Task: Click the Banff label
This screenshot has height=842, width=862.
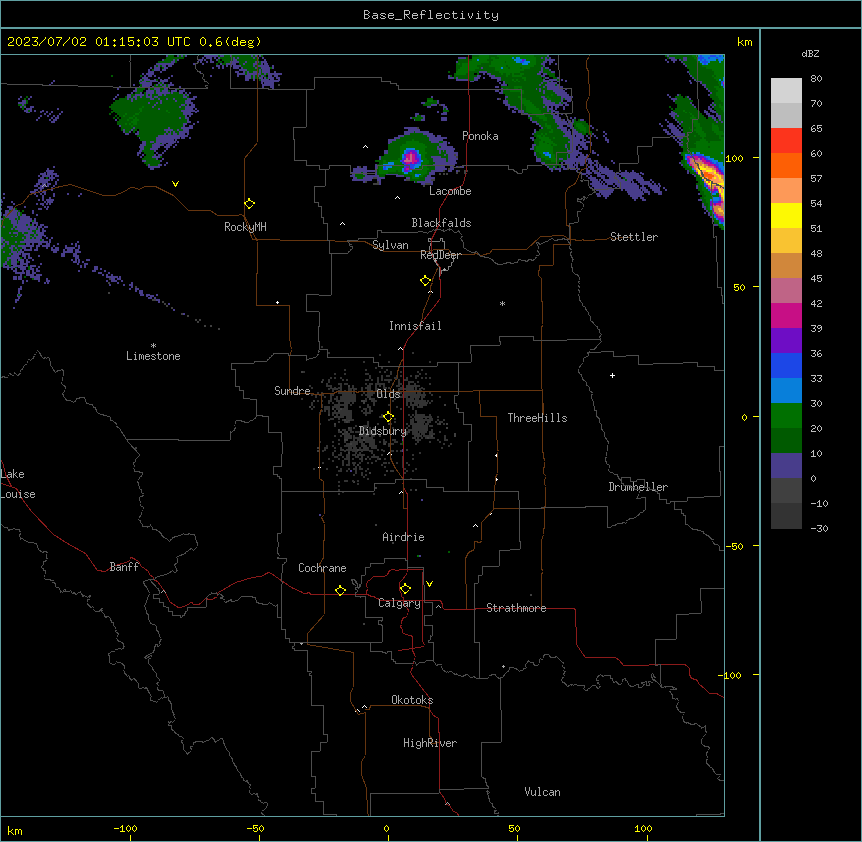Action: click(124, 567)
